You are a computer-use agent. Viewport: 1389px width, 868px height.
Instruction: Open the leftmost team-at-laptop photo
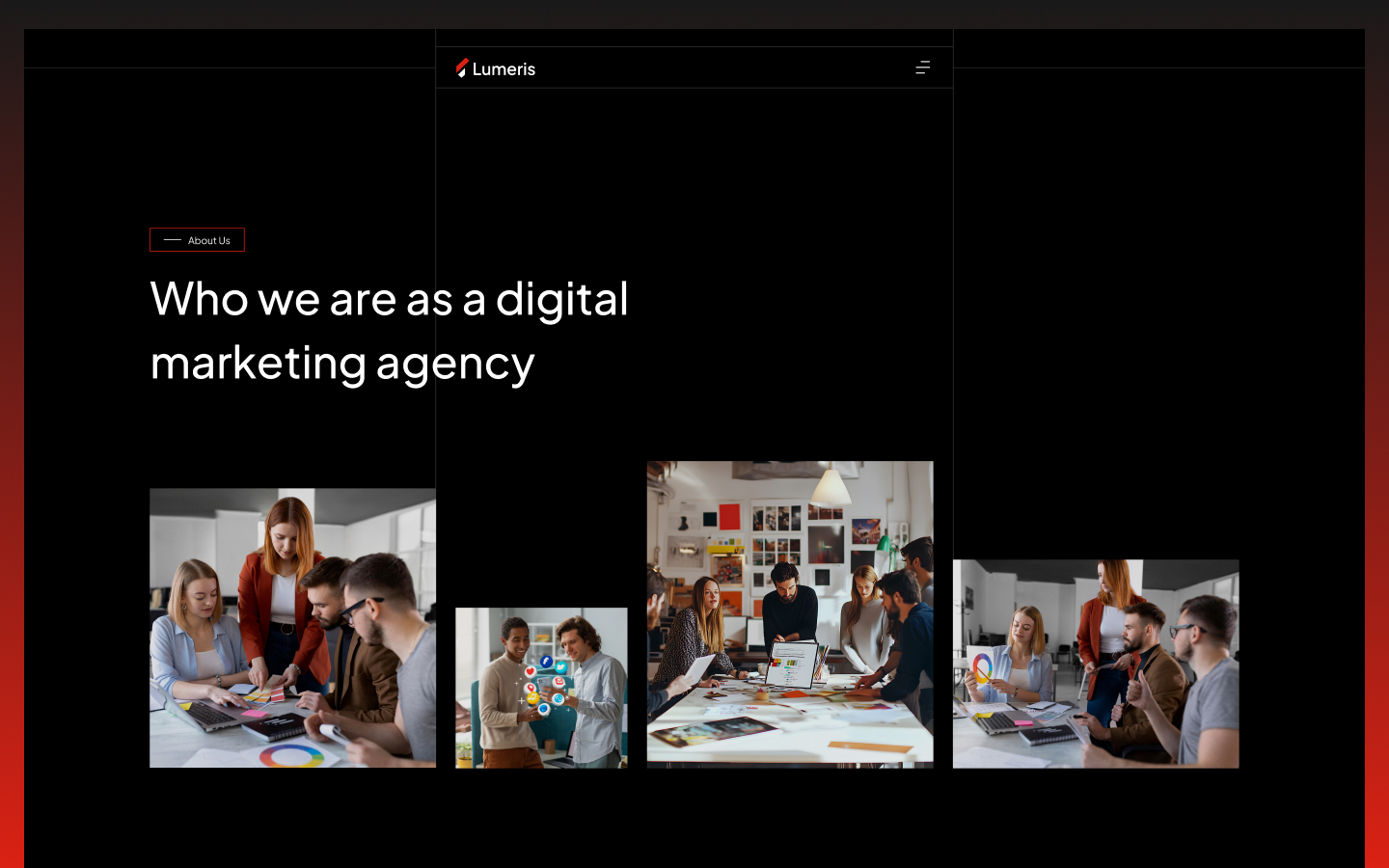point(292,627)
